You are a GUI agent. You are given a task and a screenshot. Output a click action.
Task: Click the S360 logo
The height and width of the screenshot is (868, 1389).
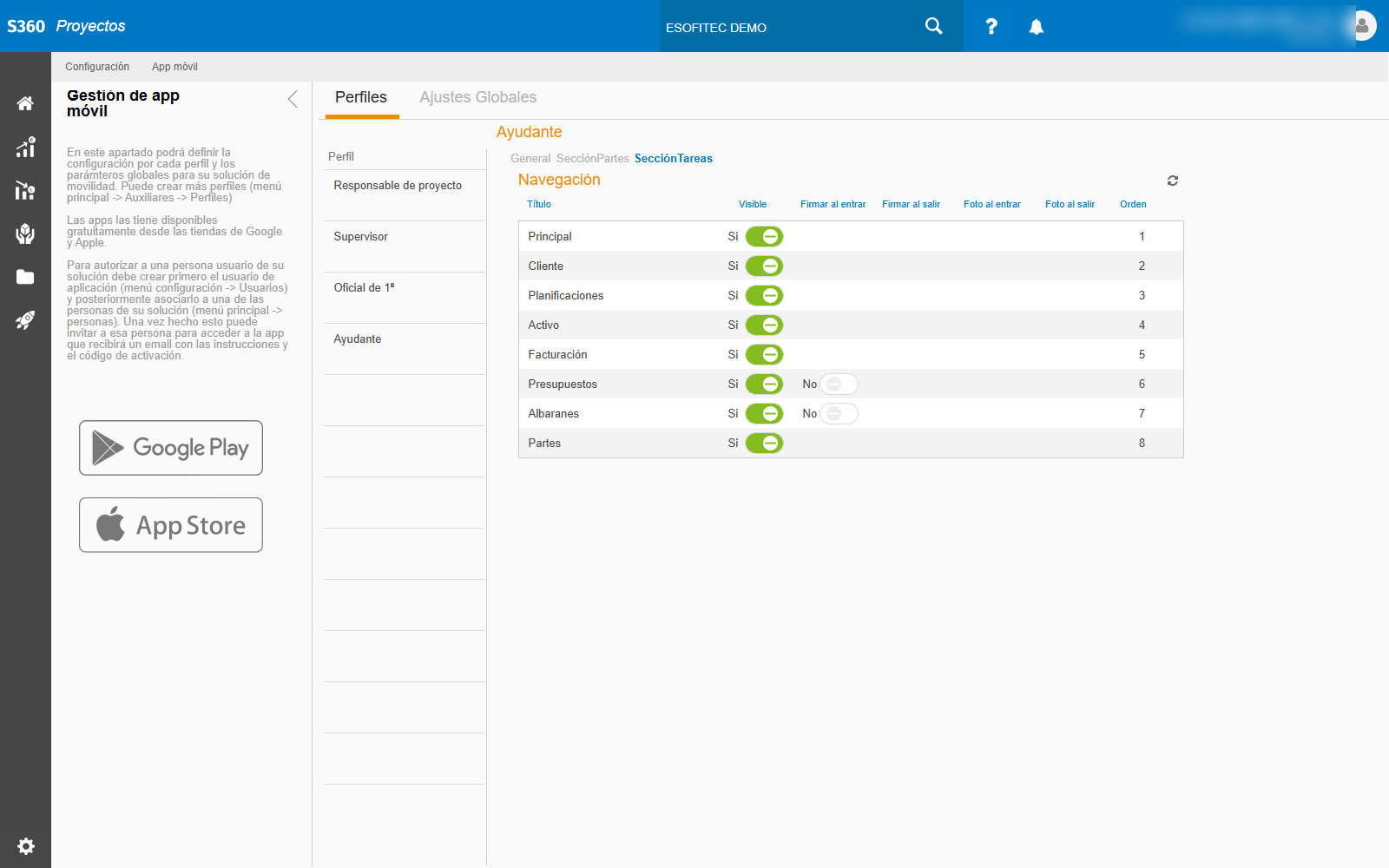26,26
